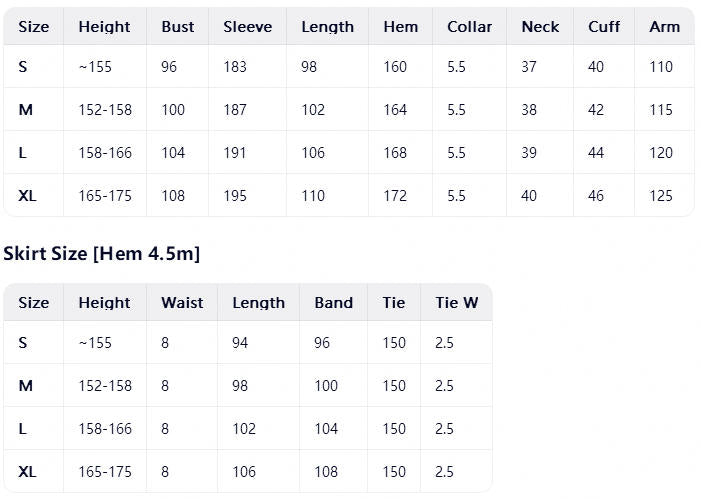Click the Arm column header

click(664, 27)
